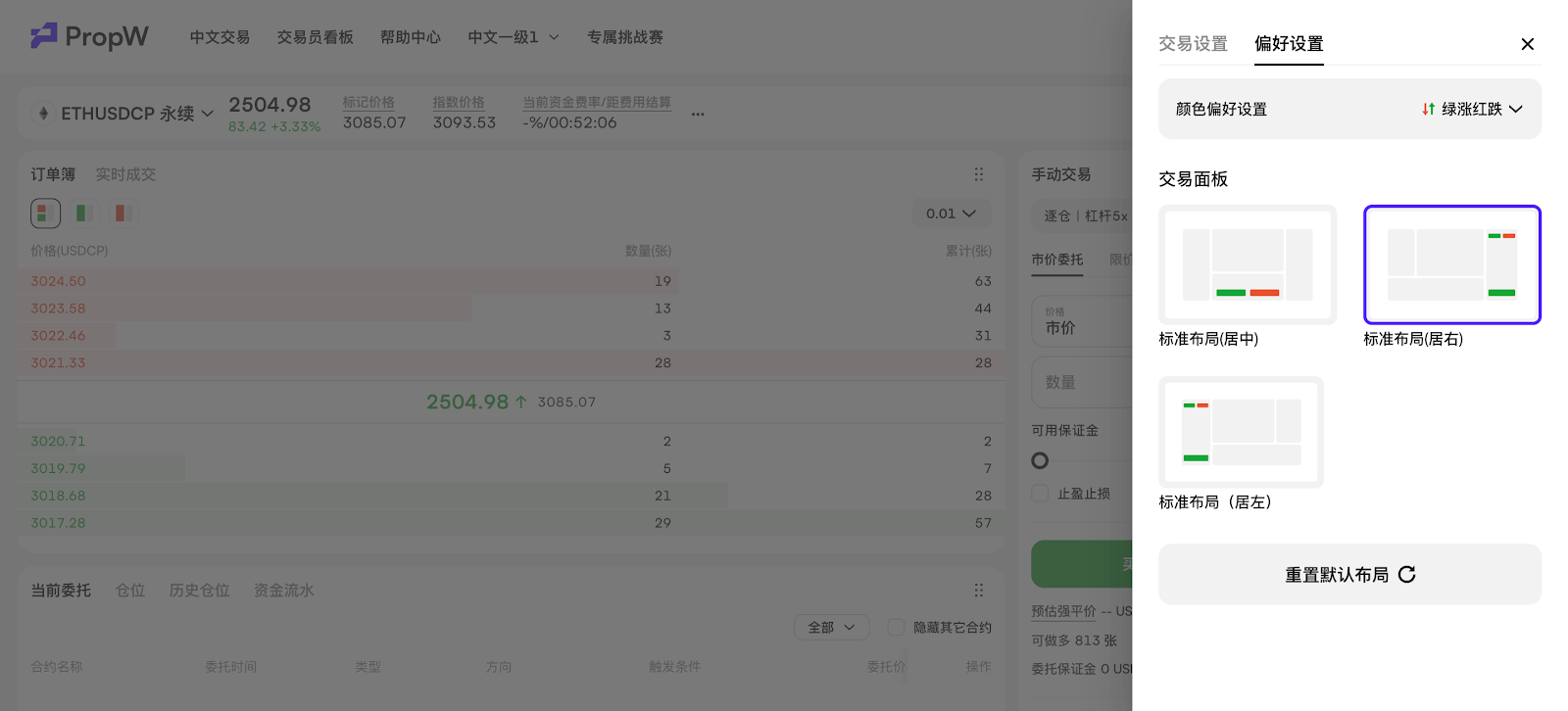Viewport: 1568px width, 711px height.
Task: Click the 可做多 813 张 text
Action: (x=1074, y=640)
